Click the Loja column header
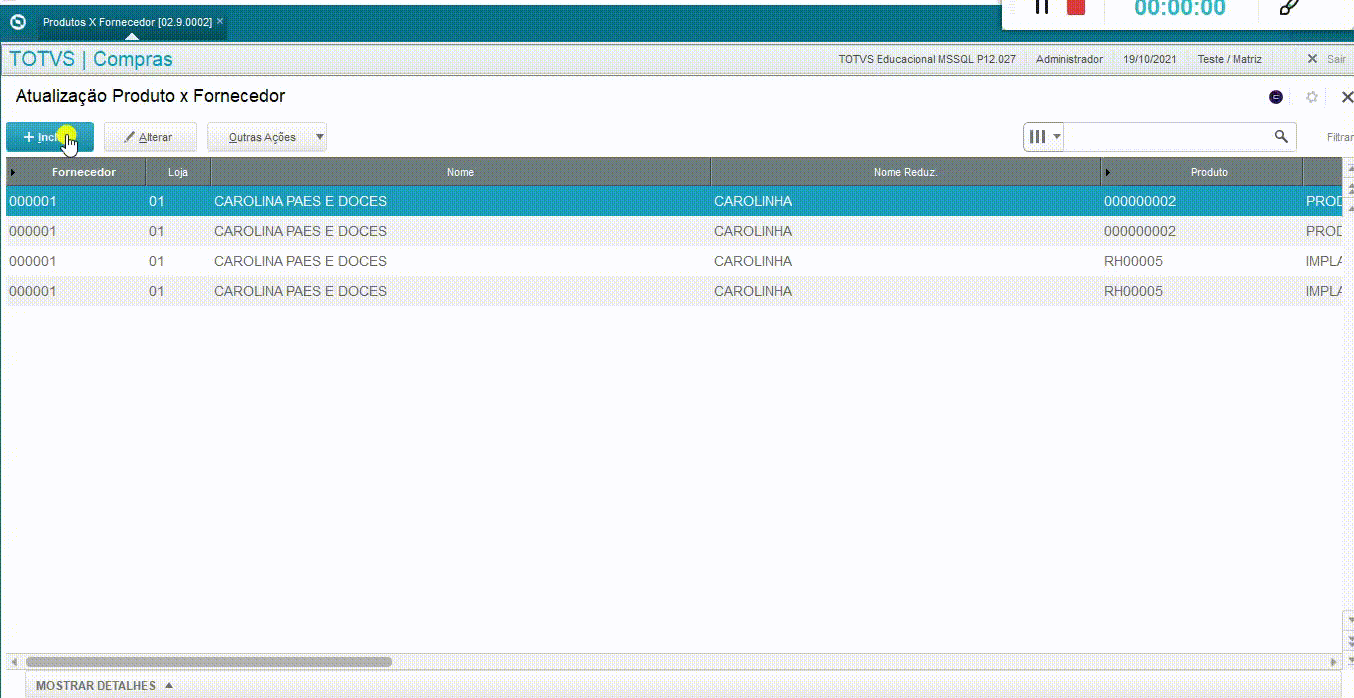Viewport: 1354px width, 698px height. 178,172
